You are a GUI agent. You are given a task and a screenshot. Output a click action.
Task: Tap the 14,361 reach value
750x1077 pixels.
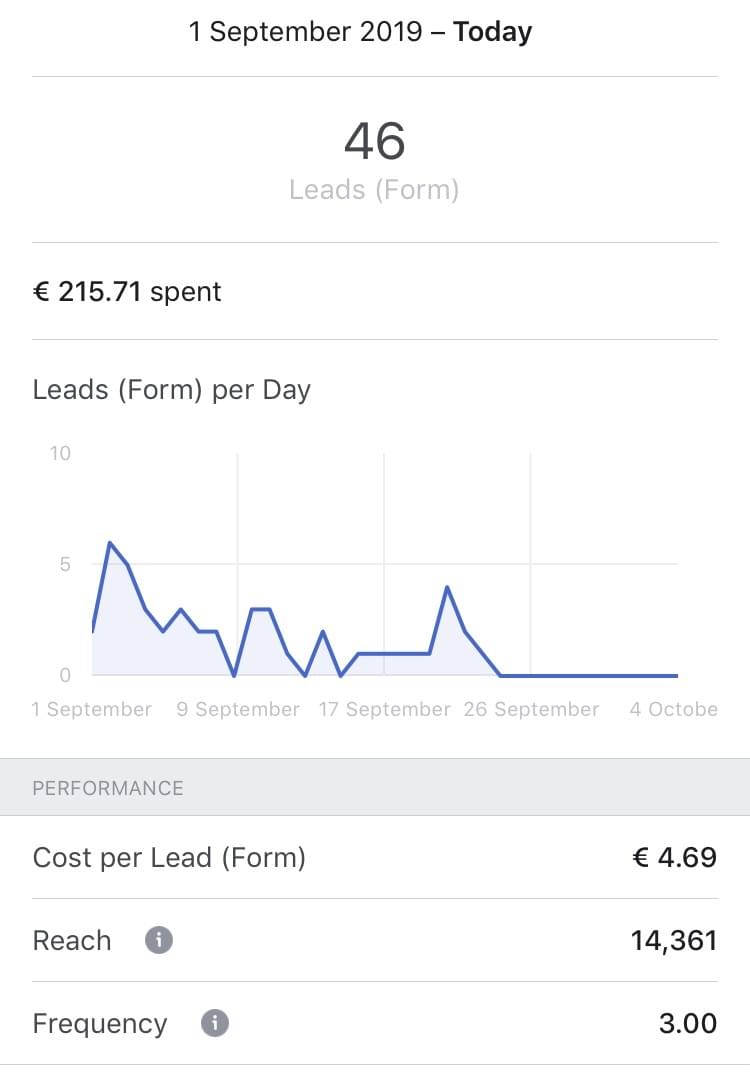pos(673,941)
